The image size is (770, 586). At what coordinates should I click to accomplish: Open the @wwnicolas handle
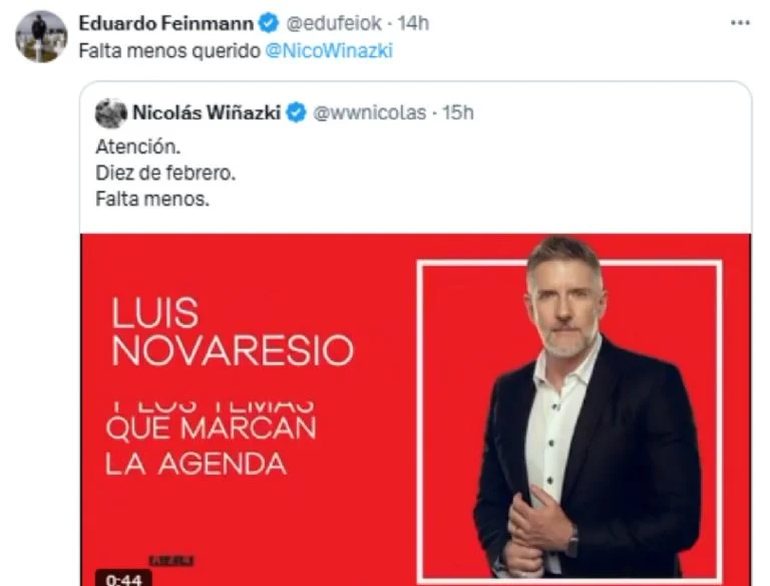click(x=370, y=113)
